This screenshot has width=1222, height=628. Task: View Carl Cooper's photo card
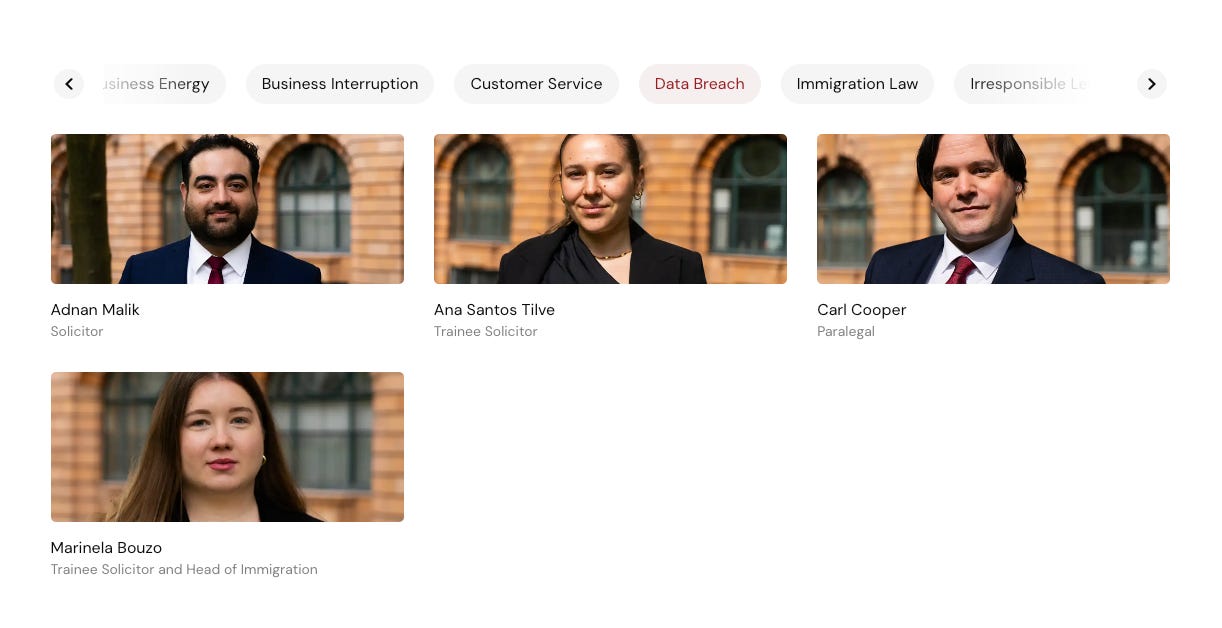coord(993,209)
